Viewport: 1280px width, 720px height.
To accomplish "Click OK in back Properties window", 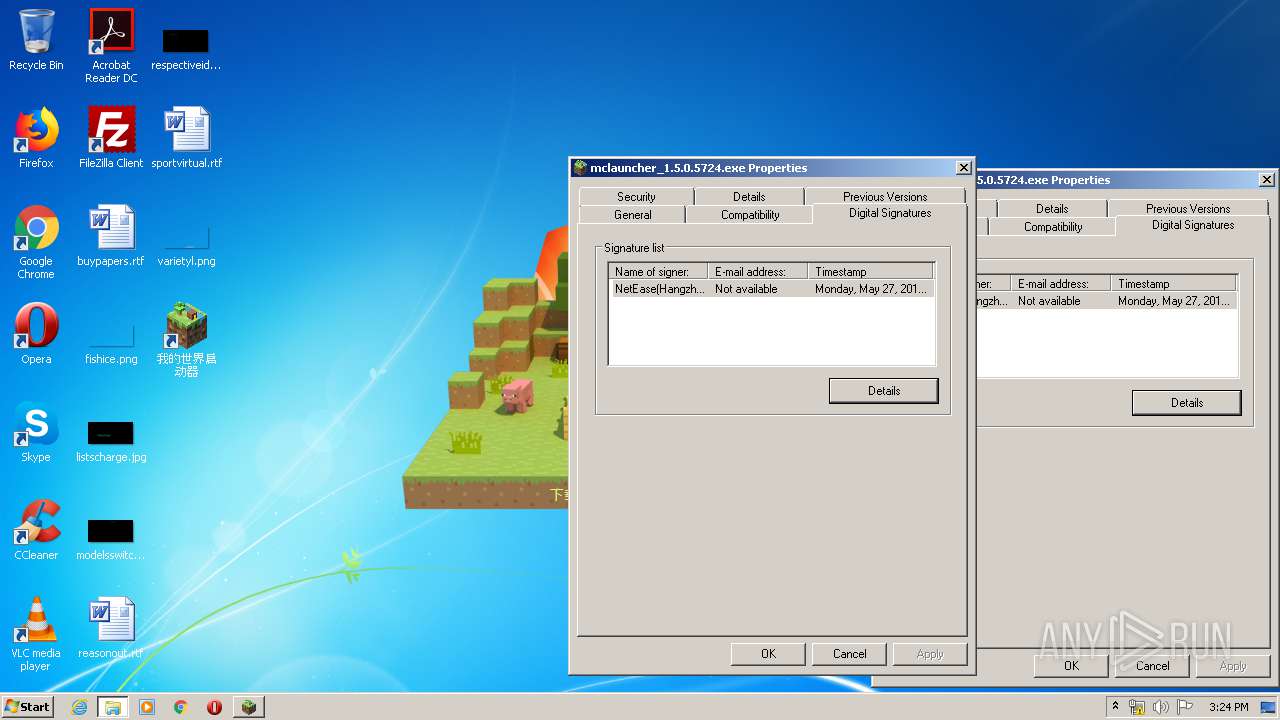I will coord(1071,666).
